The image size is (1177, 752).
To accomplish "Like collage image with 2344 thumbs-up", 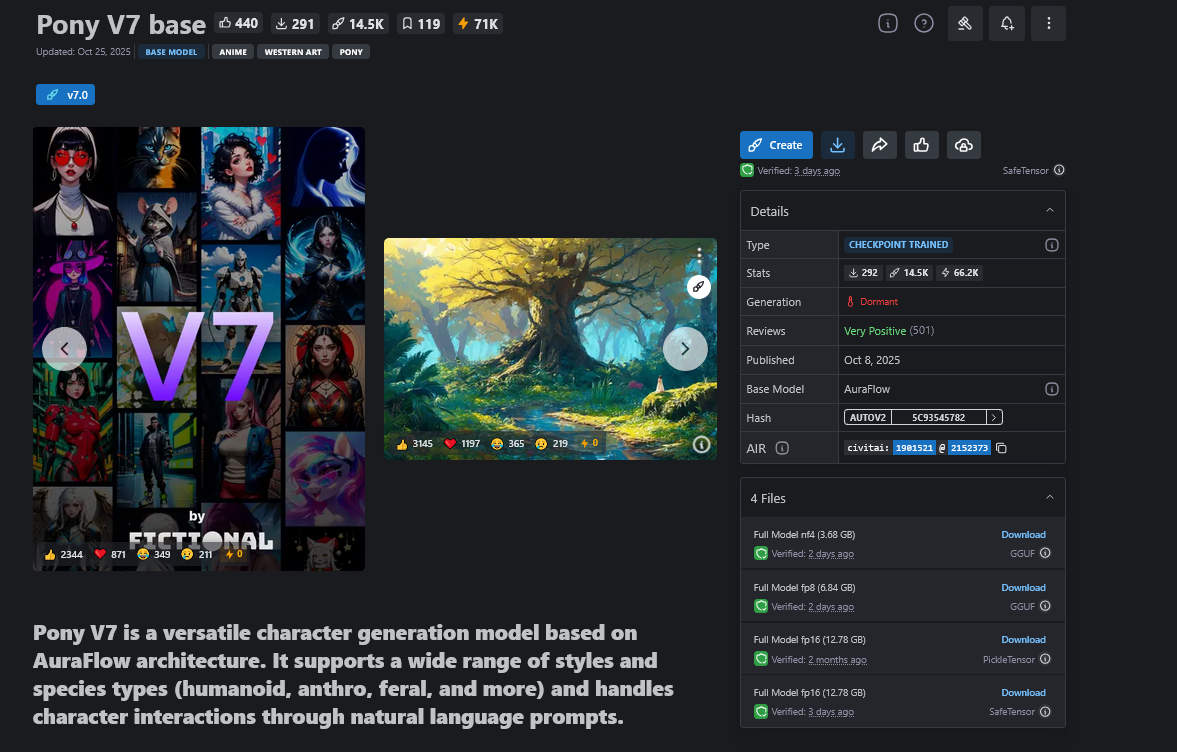I will click(x=63, y=555).
